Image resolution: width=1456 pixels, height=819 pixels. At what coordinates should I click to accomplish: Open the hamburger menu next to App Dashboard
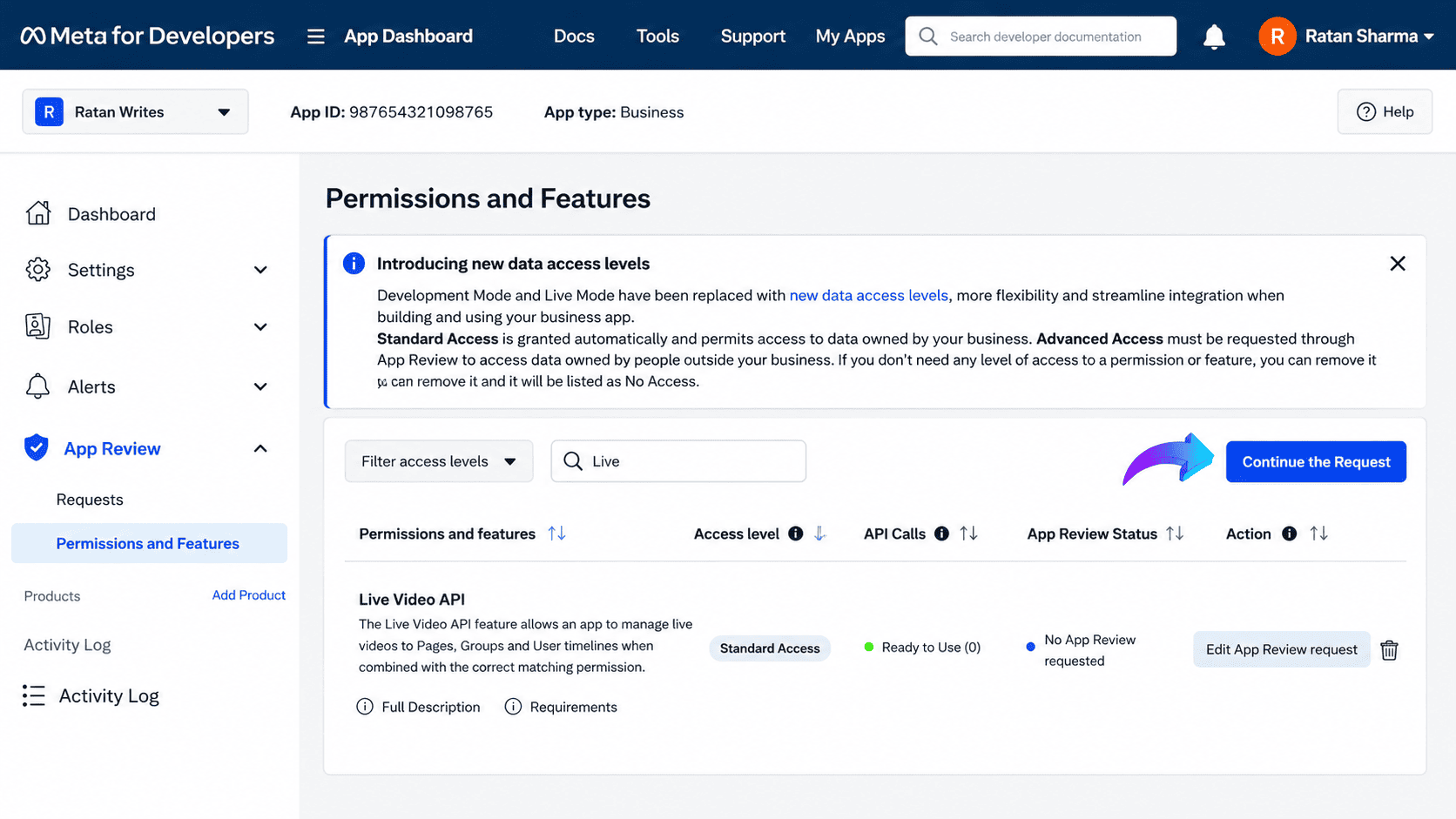pyautogui.click(x=315, y=37)
